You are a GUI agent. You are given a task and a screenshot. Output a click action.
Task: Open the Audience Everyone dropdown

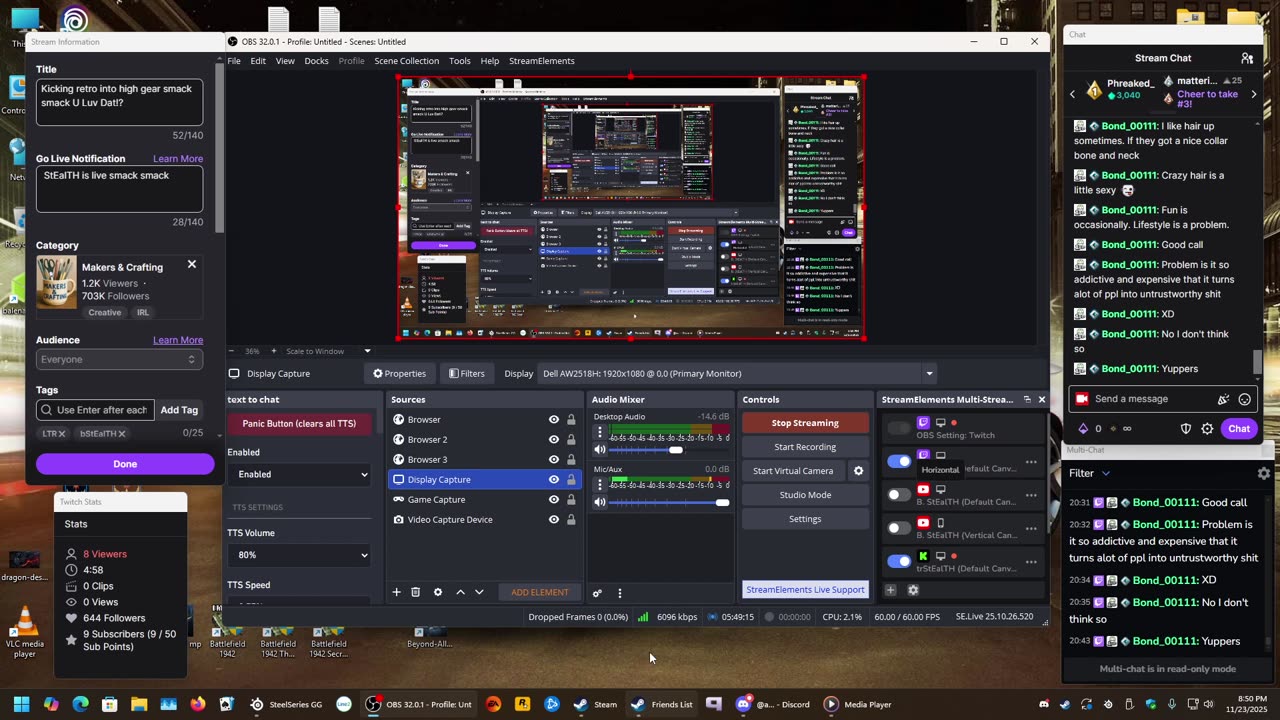click(119, 359)
